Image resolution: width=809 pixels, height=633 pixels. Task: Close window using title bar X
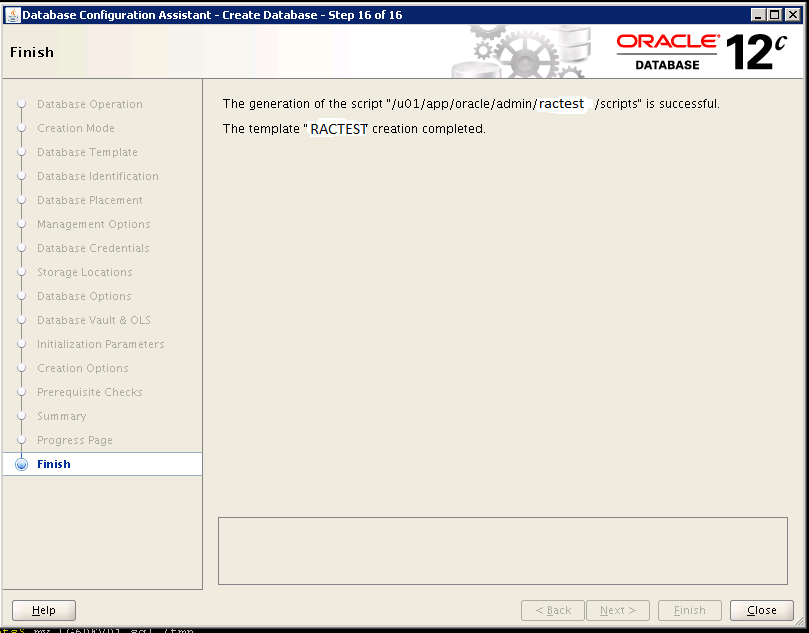tap(794, 15)
